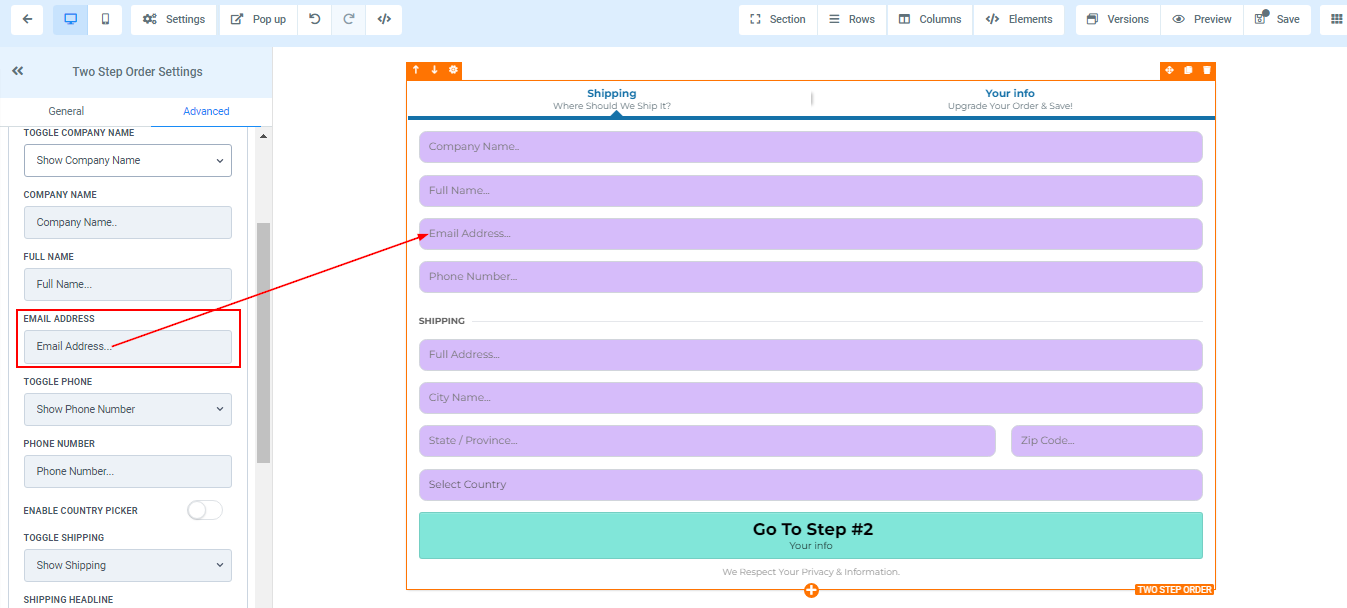Open element settings gear on order form
1347x608 pixels.
click(453, 70)
